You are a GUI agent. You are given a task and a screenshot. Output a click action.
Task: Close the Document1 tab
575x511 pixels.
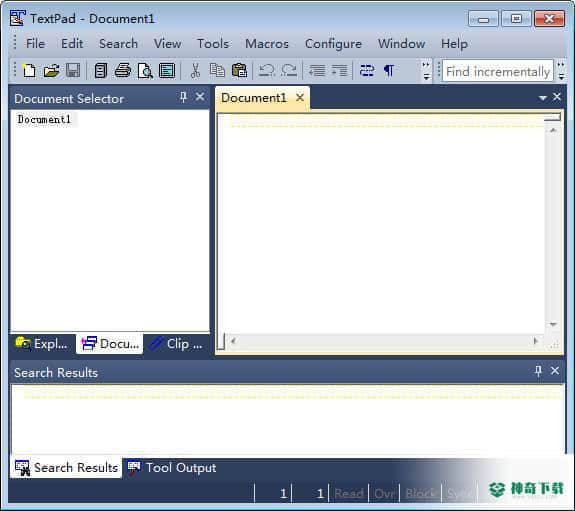click(300, 98)
